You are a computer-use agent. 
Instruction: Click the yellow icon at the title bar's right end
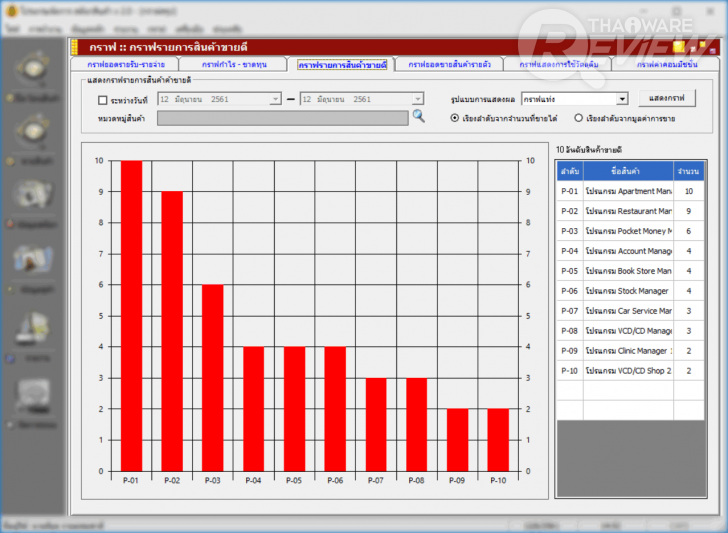pos(679,47)
